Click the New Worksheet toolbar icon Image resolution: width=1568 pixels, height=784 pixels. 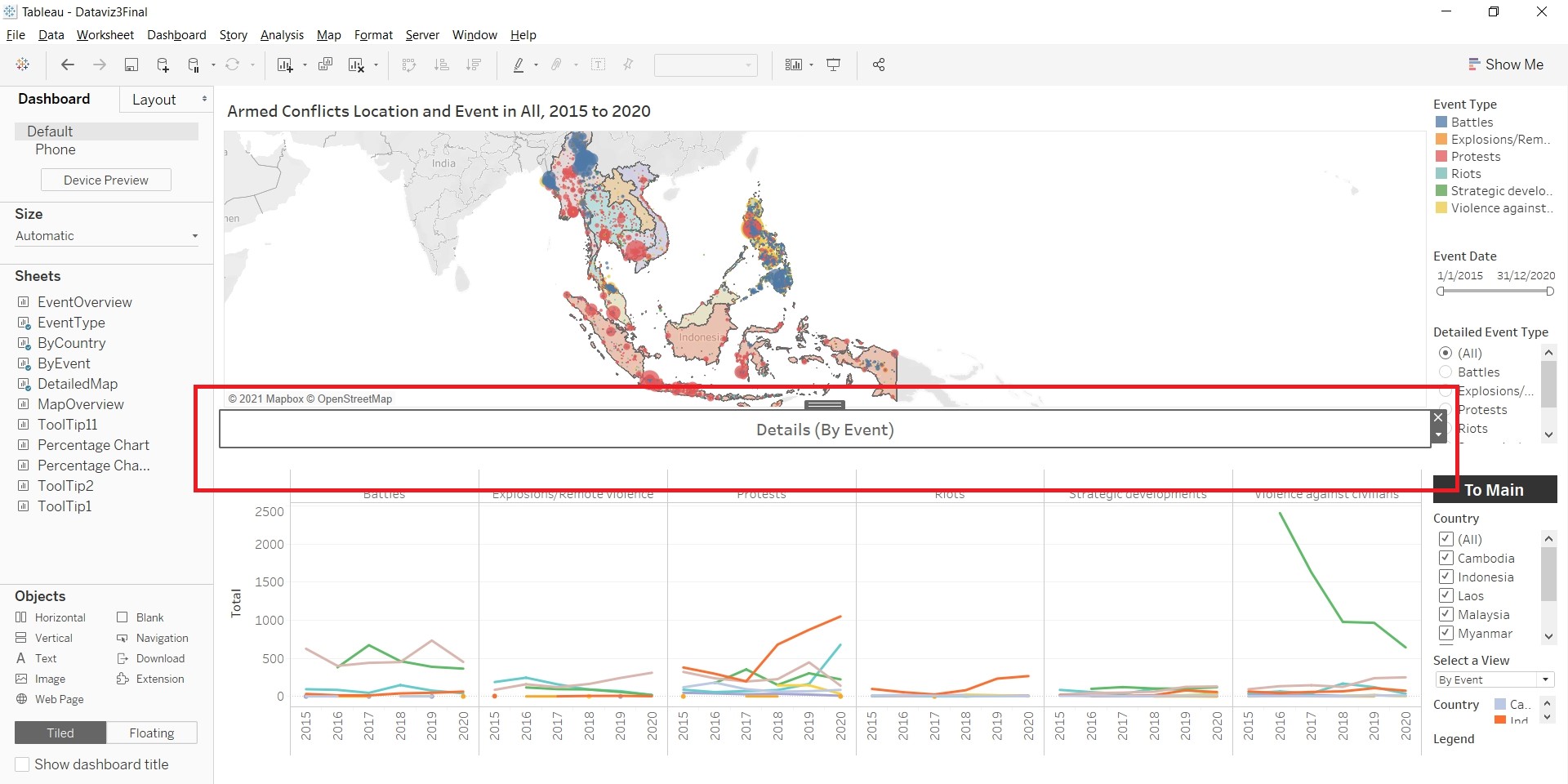284,65
